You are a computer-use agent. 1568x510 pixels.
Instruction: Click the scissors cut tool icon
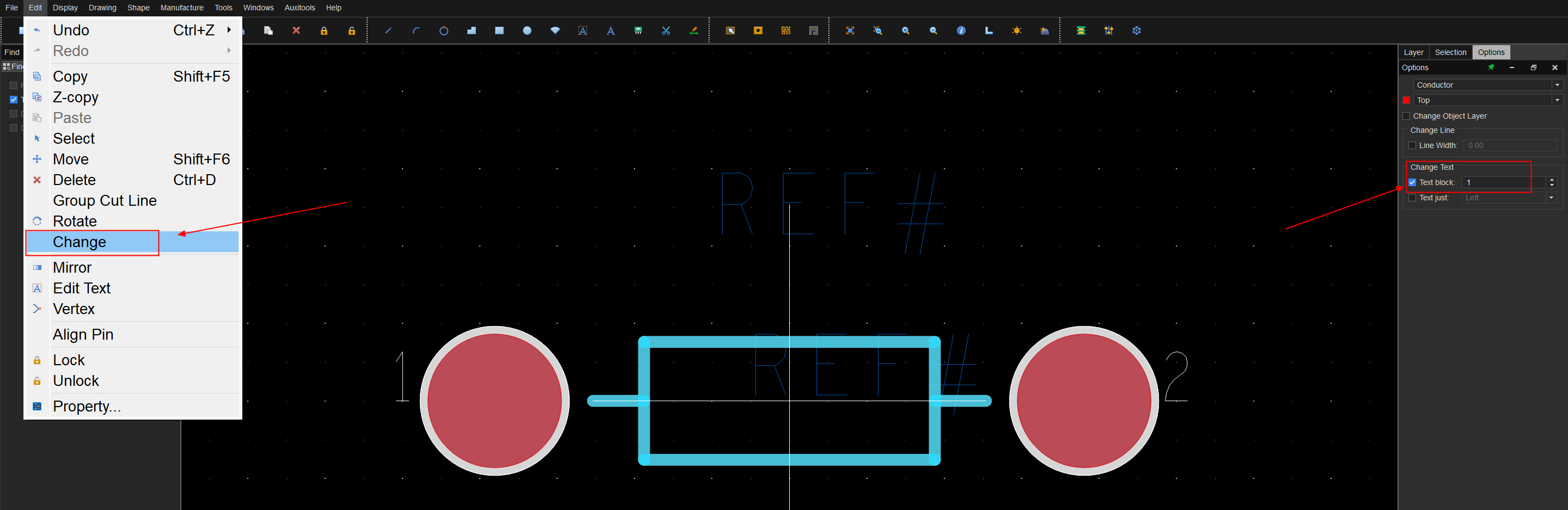(x=666, y=30)
